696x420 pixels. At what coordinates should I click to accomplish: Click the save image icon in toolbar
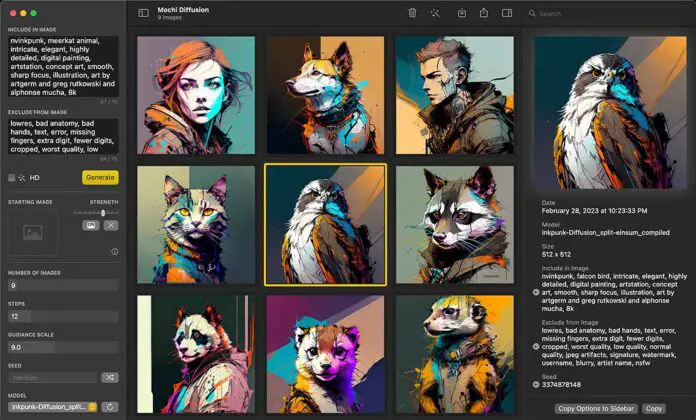click(462, 13)
